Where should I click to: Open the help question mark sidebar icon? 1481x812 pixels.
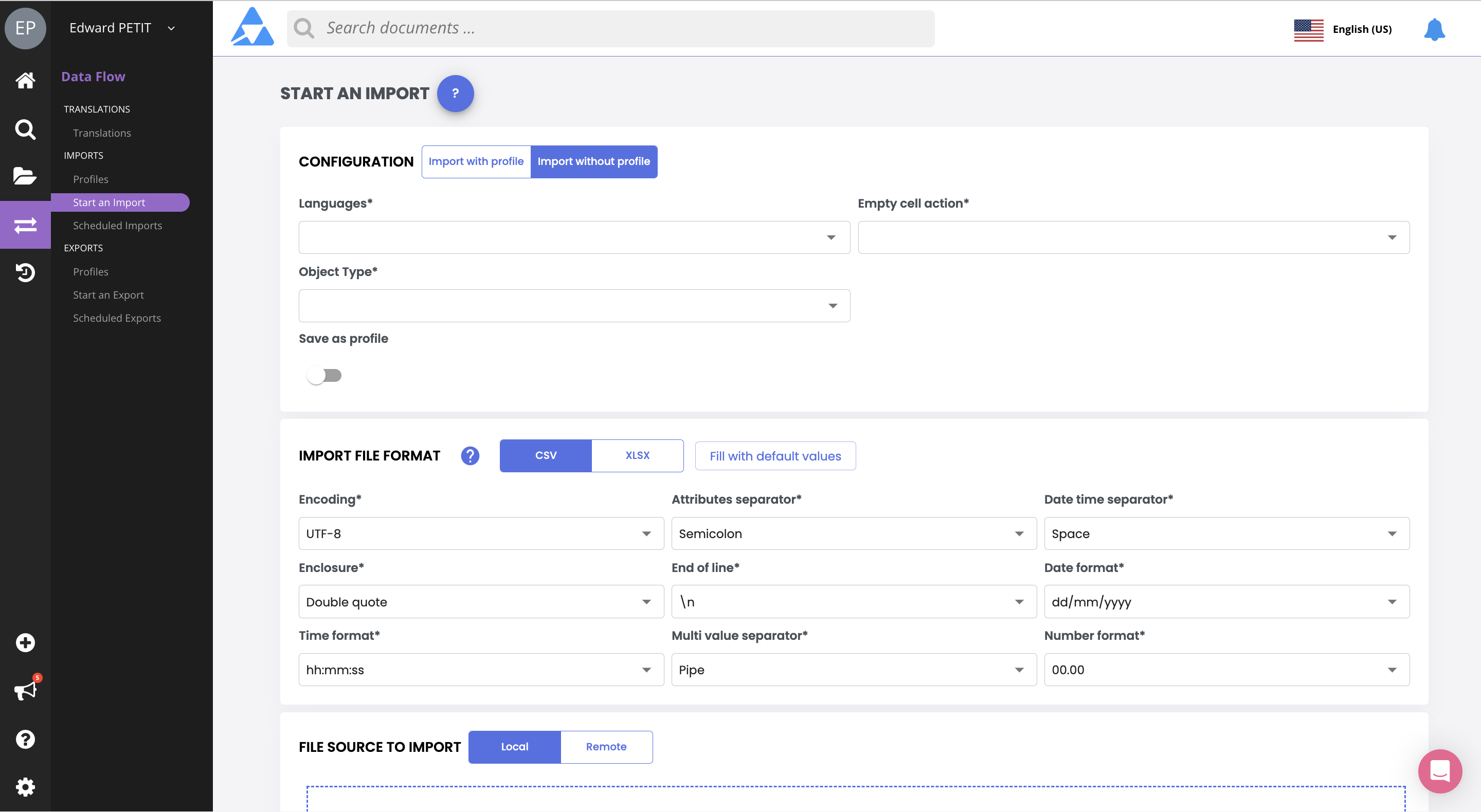pos(25,739)
